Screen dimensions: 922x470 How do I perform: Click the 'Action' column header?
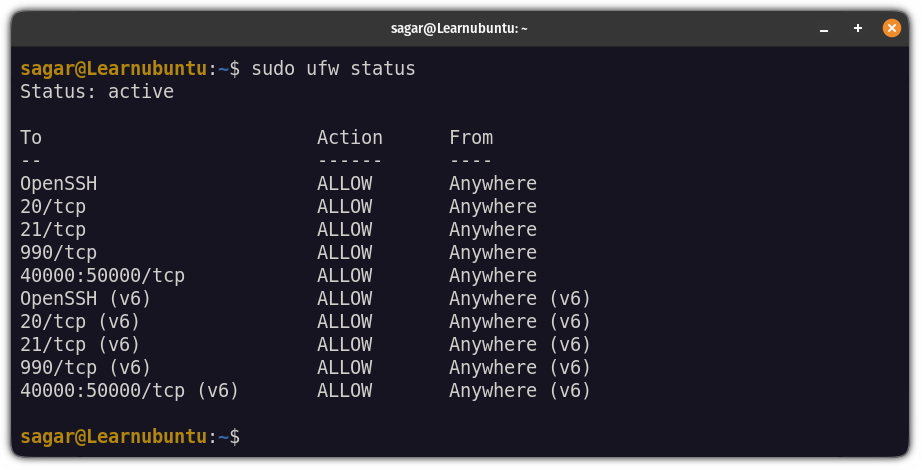350,138
